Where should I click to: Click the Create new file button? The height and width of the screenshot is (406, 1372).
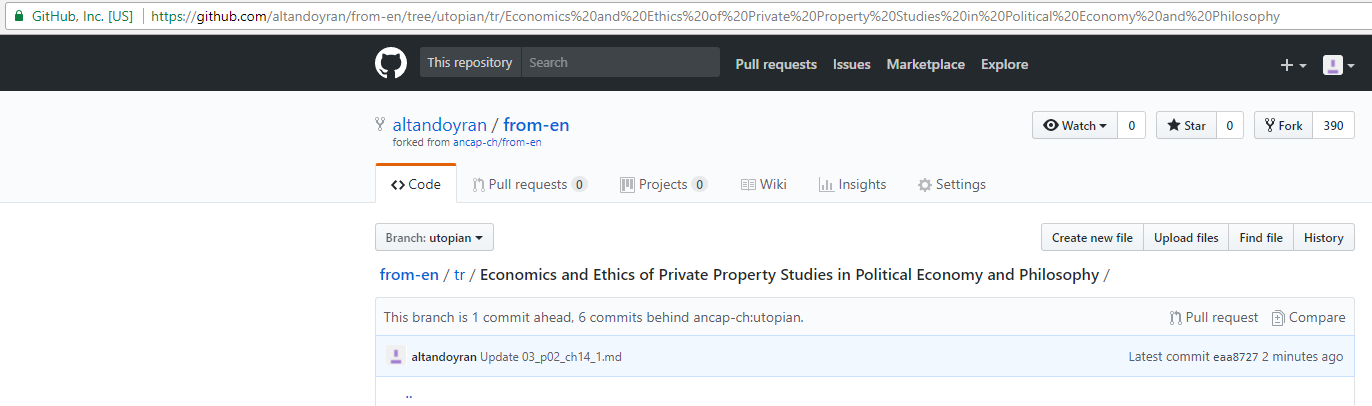pyautogui.click(x=1092, y=238)
